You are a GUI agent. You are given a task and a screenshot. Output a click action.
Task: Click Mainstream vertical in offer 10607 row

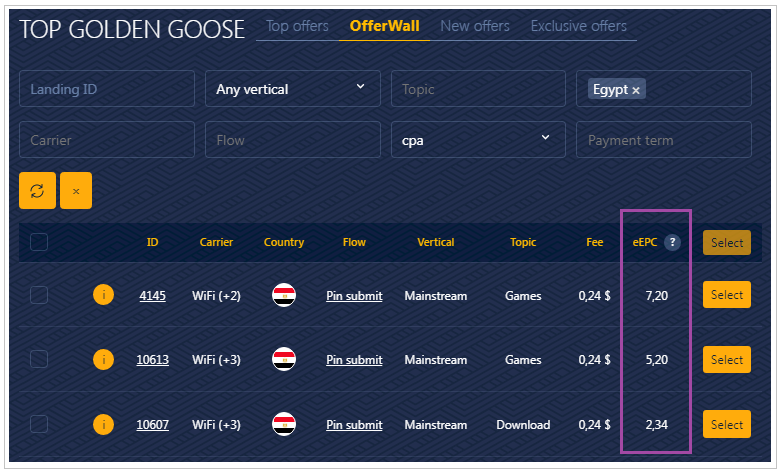click(x=435, y=425)
